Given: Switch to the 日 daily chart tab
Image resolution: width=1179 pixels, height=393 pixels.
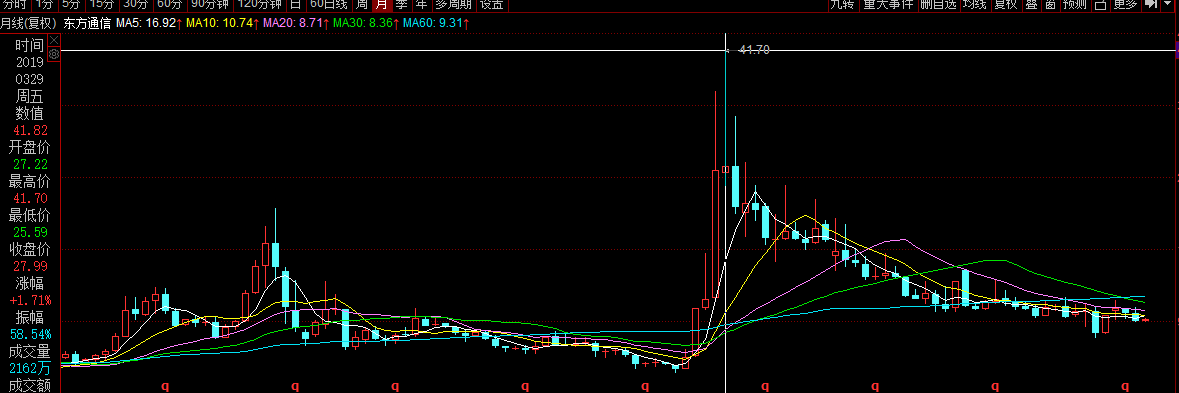Looking at the screenshot, I should [x=296, y=5].
